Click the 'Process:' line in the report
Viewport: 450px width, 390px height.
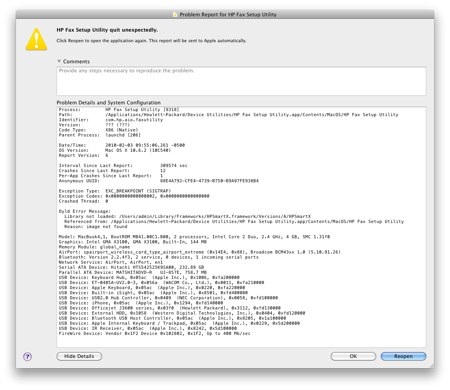[119, 110]
